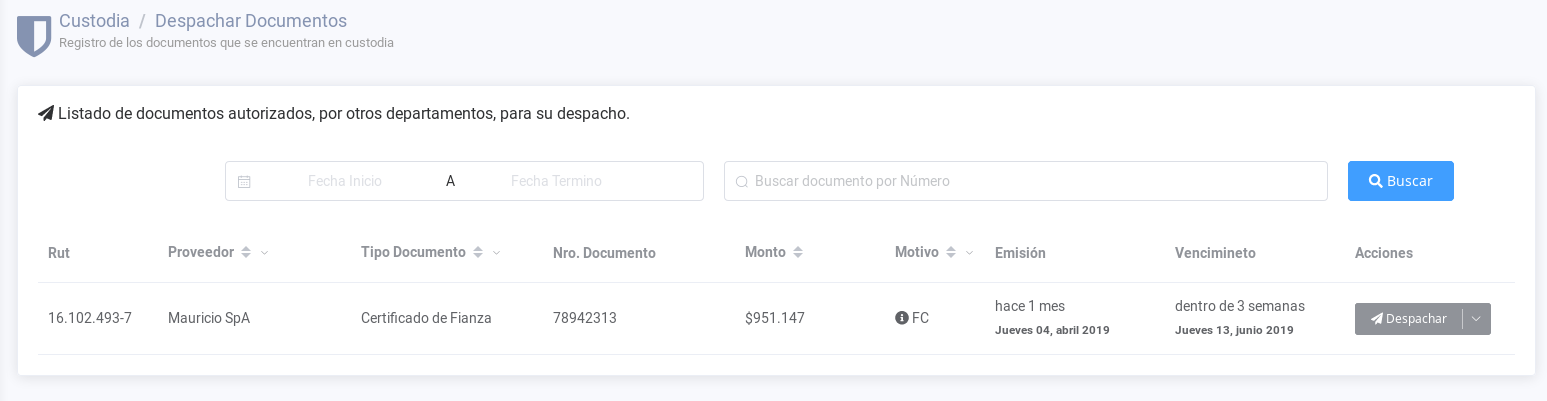
Task: Go to Custodia in the breadcrumb
Action: point(94,20)
